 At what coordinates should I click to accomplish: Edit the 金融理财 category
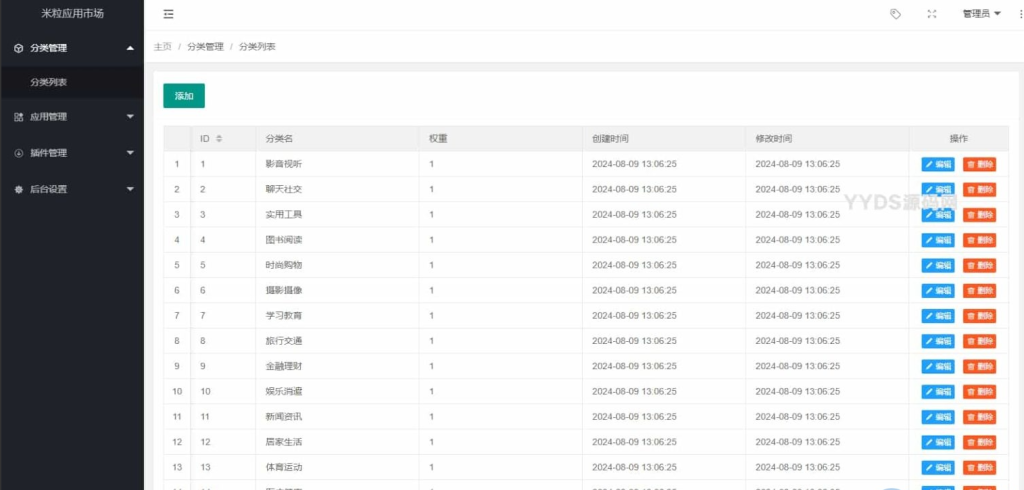coord(938,367)
